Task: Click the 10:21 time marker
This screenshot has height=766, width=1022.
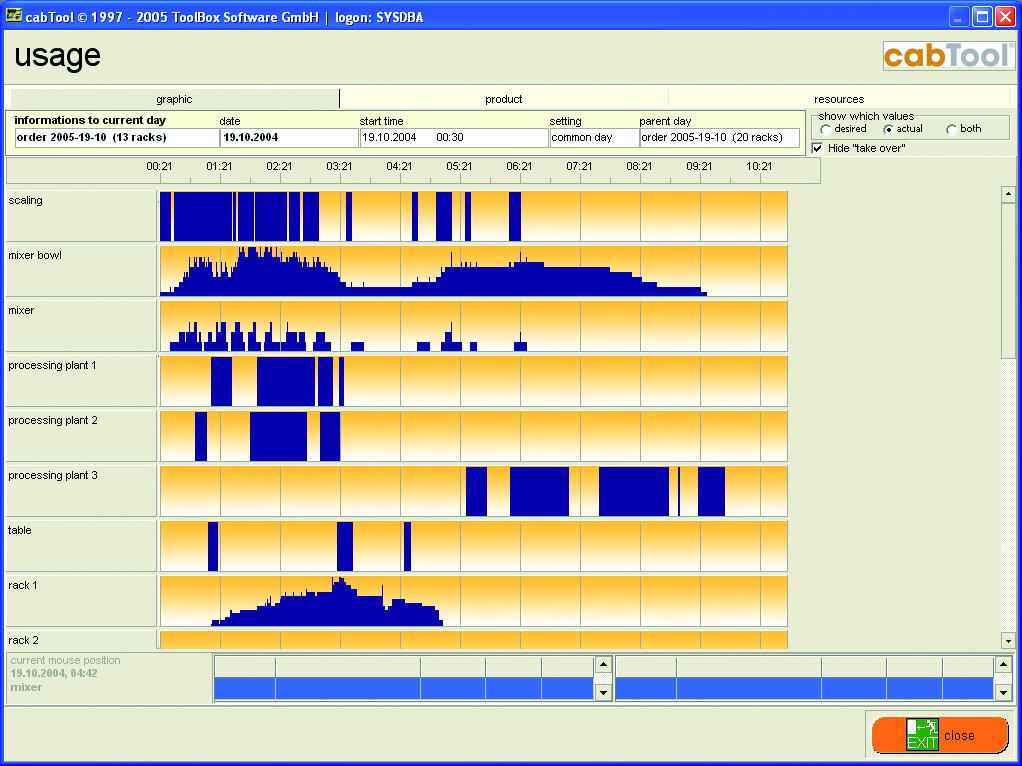Action: 759,166
